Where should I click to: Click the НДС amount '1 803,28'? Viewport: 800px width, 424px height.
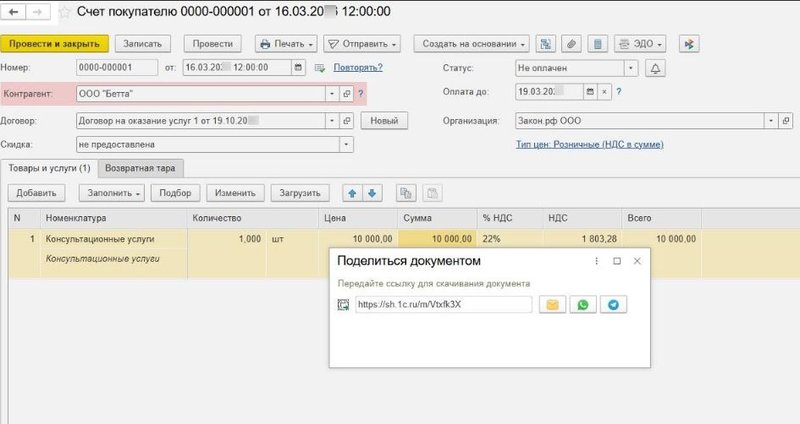point(582,239)
